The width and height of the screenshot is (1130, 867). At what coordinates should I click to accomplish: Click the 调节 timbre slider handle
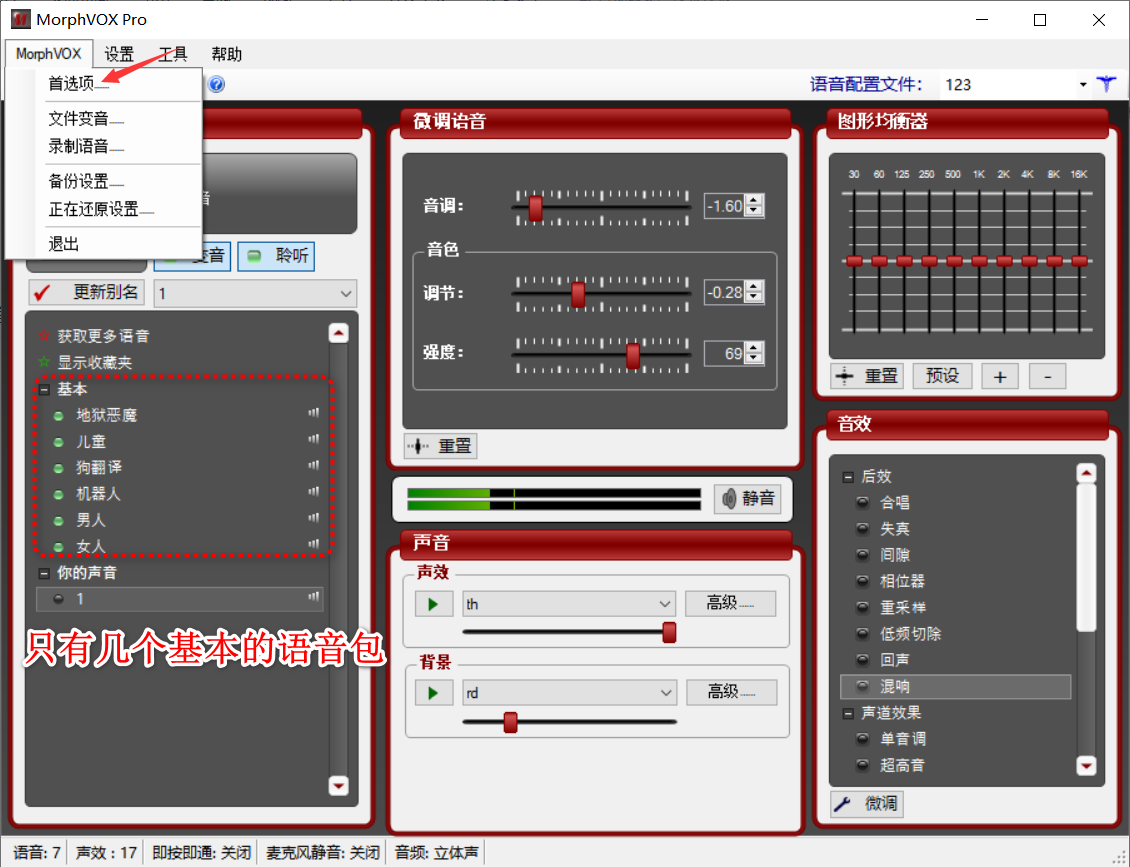pos(578,294)
